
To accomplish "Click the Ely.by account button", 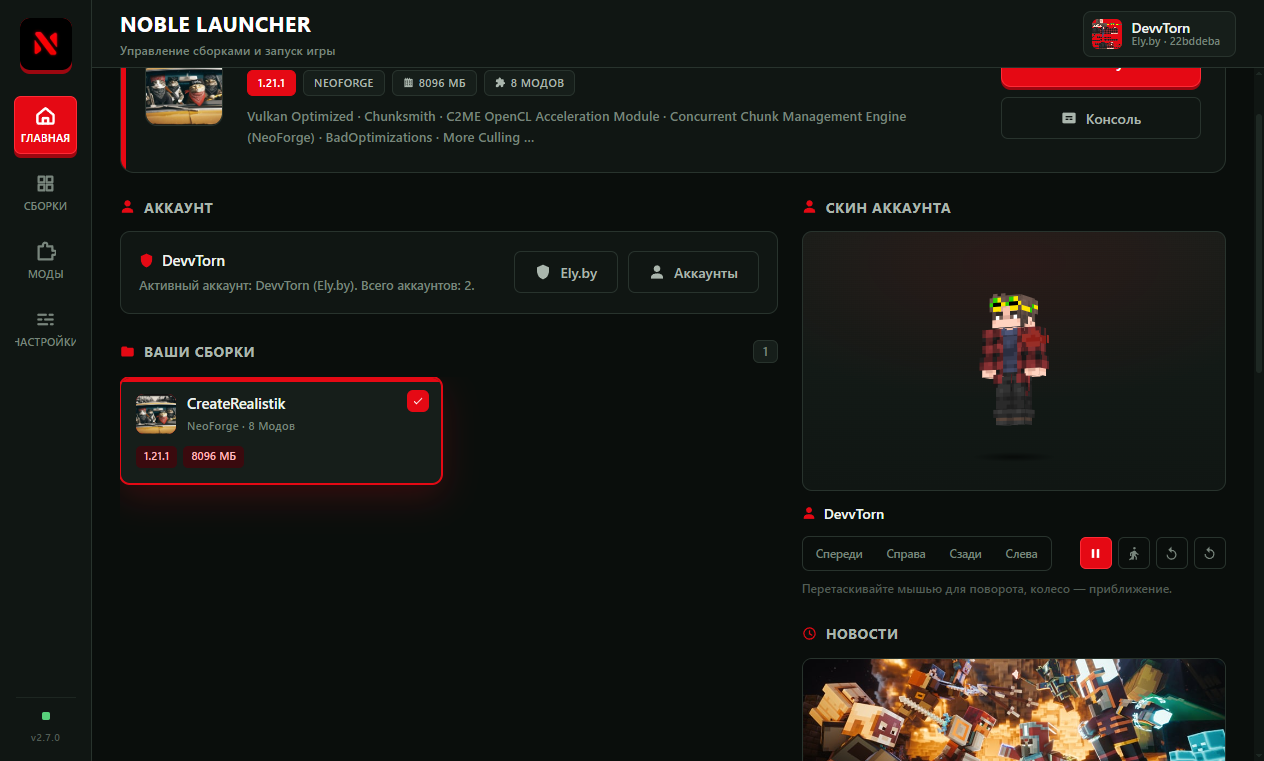I will (x=566, y=272).
